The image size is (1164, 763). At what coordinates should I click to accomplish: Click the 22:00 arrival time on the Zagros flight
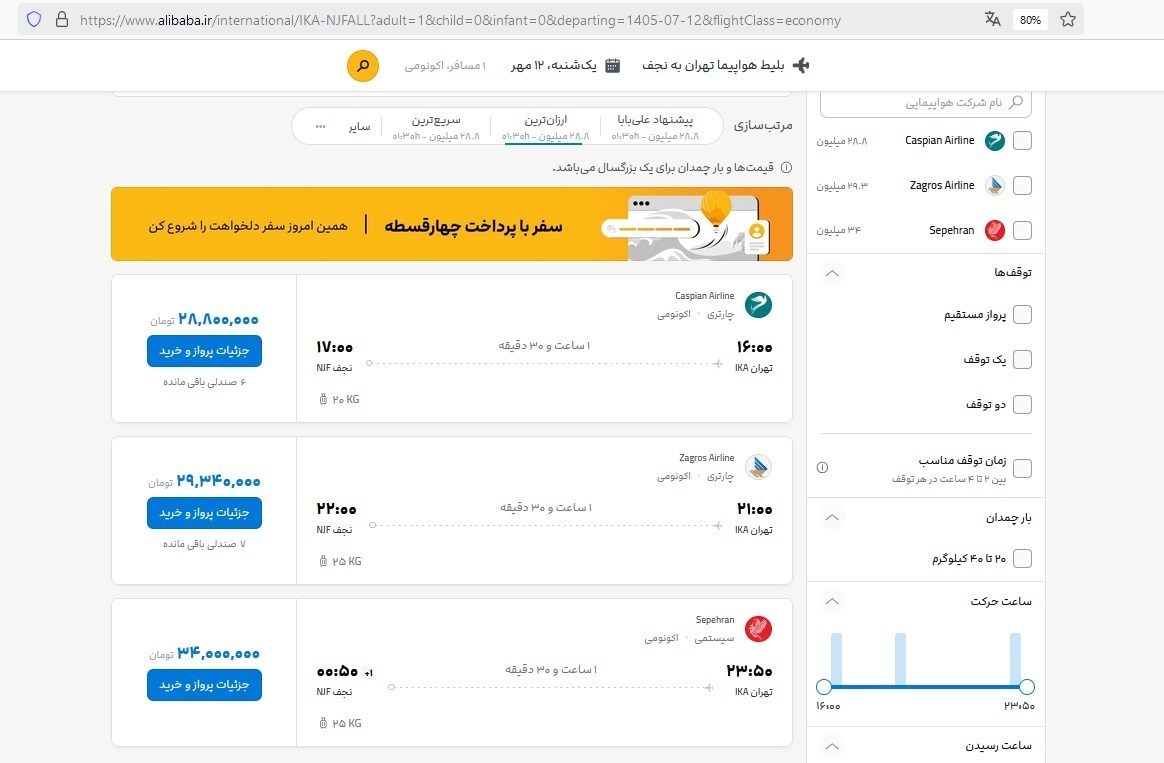pyautogui.click(x=336, y=509)
